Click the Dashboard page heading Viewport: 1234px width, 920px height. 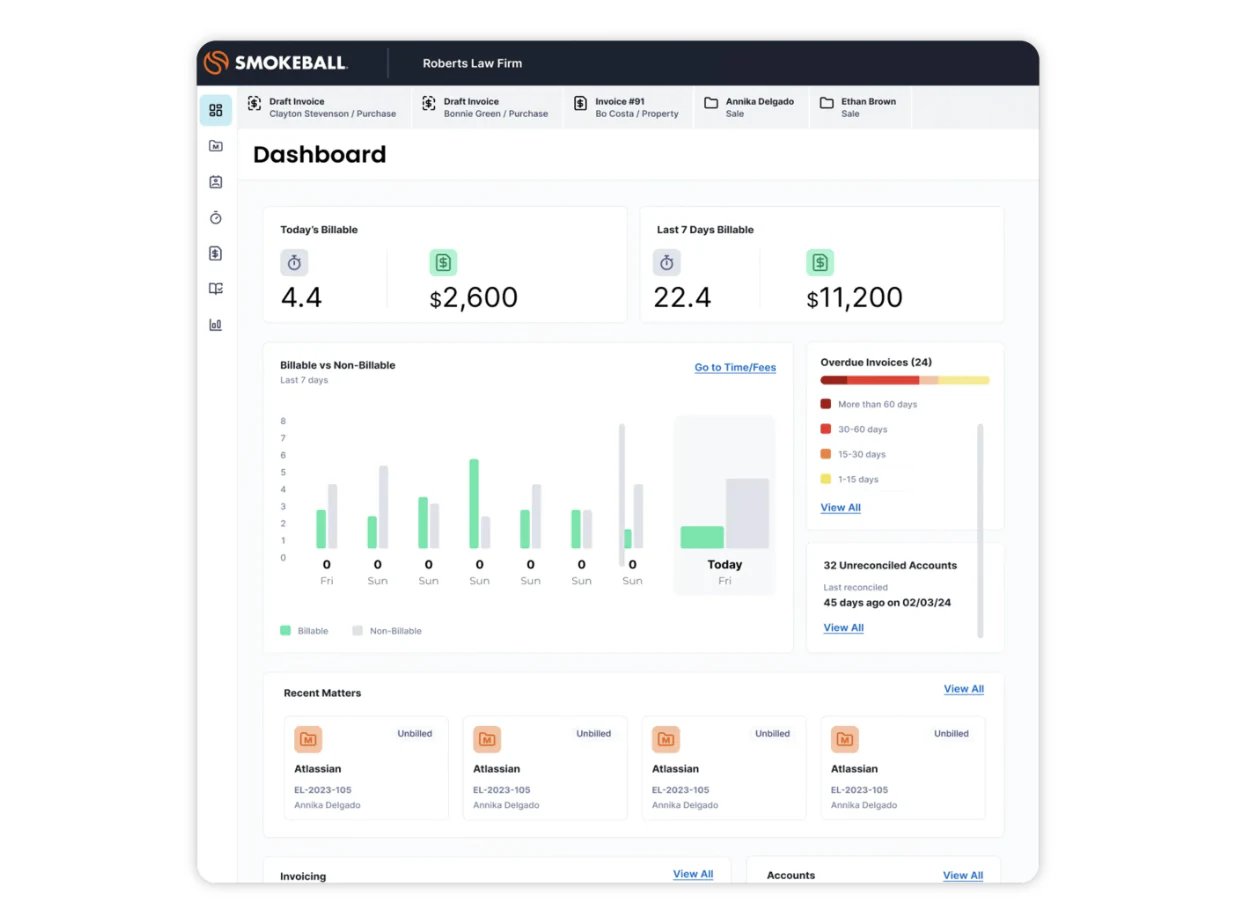320,154
